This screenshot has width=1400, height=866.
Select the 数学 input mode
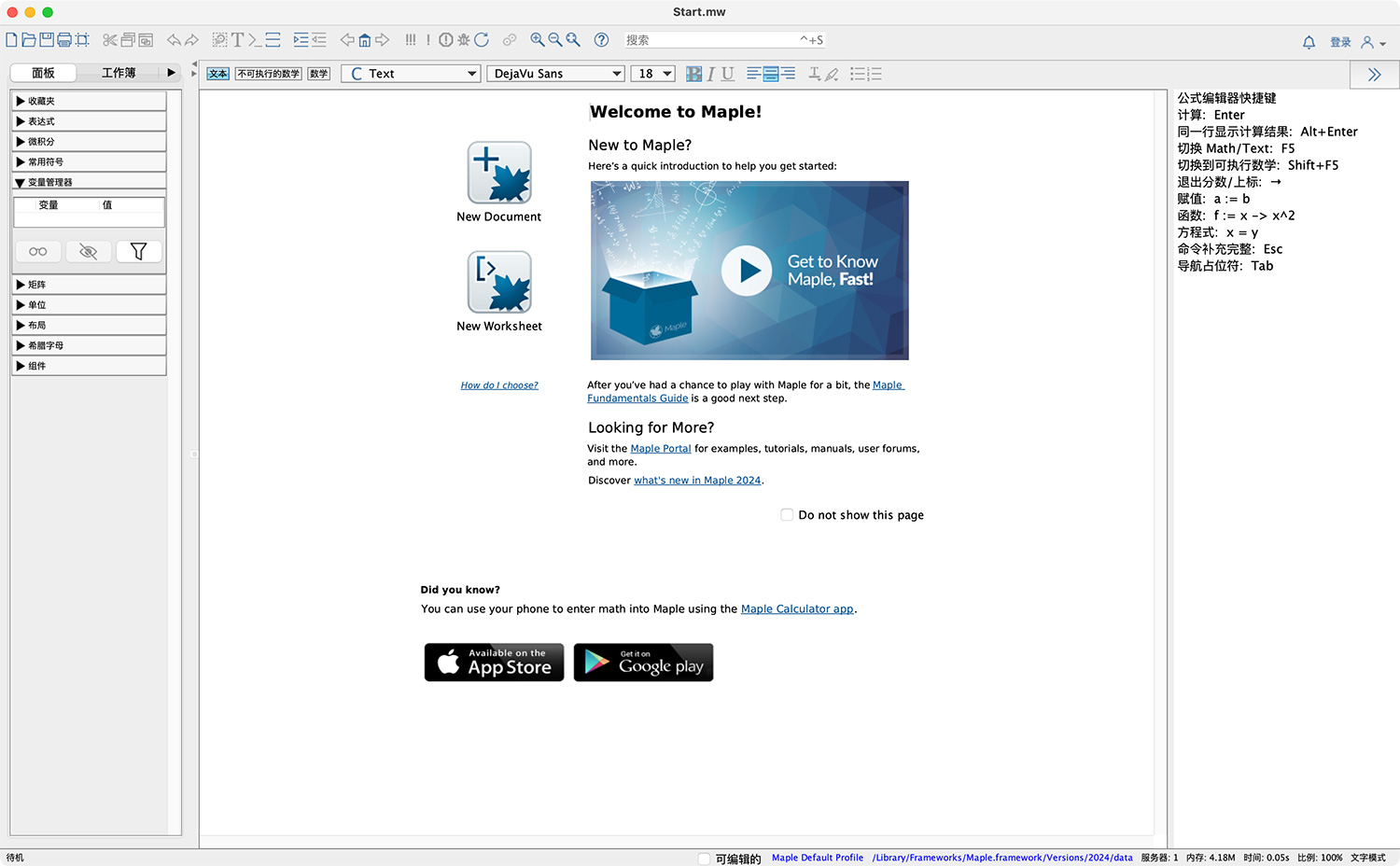pos(317,73)
